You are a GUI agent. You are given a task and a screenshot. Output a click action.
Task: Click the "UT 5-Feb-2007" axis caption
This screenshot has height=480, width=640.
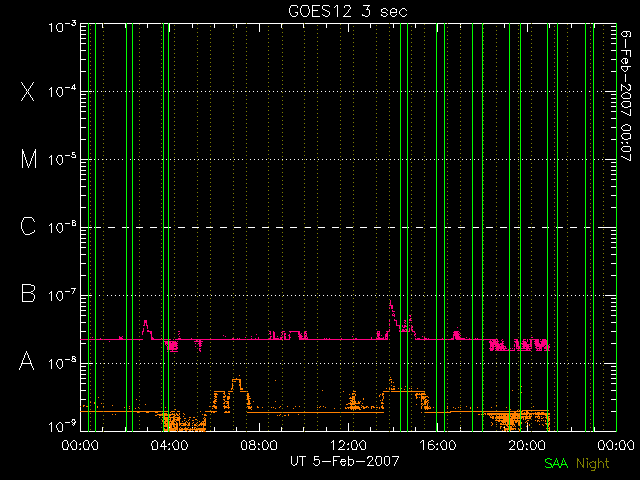[x=344, y=461]
